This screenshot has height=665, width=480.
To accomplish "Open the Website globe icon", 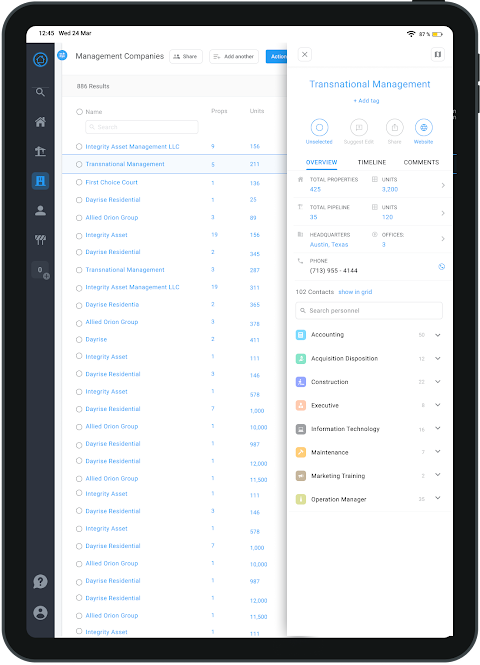I will pyautogui.click(x=424, y=127).
